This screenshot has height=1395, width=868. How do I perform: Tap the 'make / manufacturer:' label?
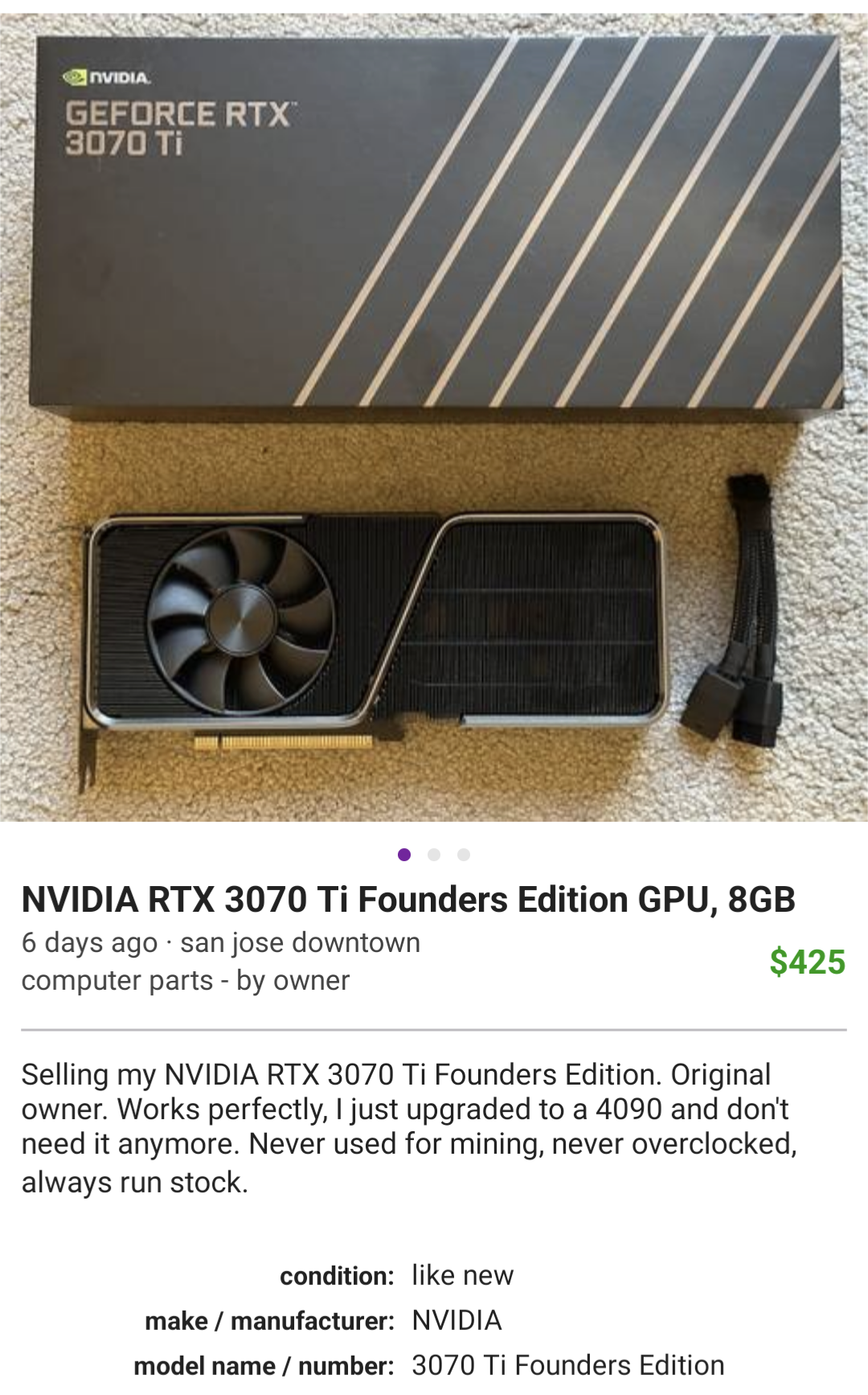pos(269,1321)
